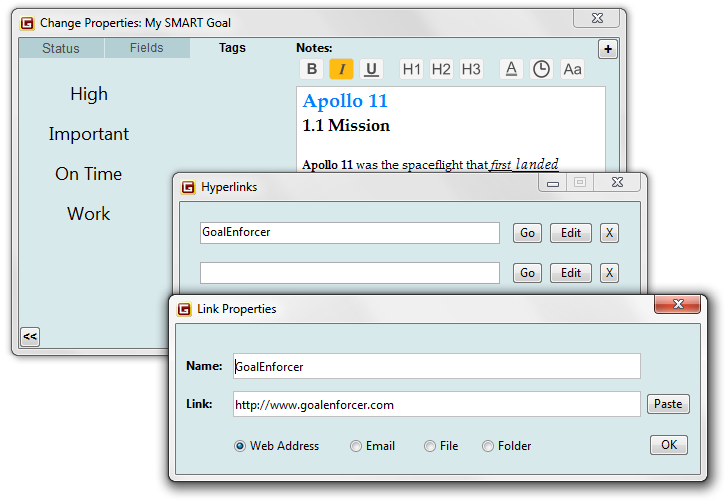Click the 1.1 Mission subheading
This screenshot has width=727, height=503.
click(346, 126)
